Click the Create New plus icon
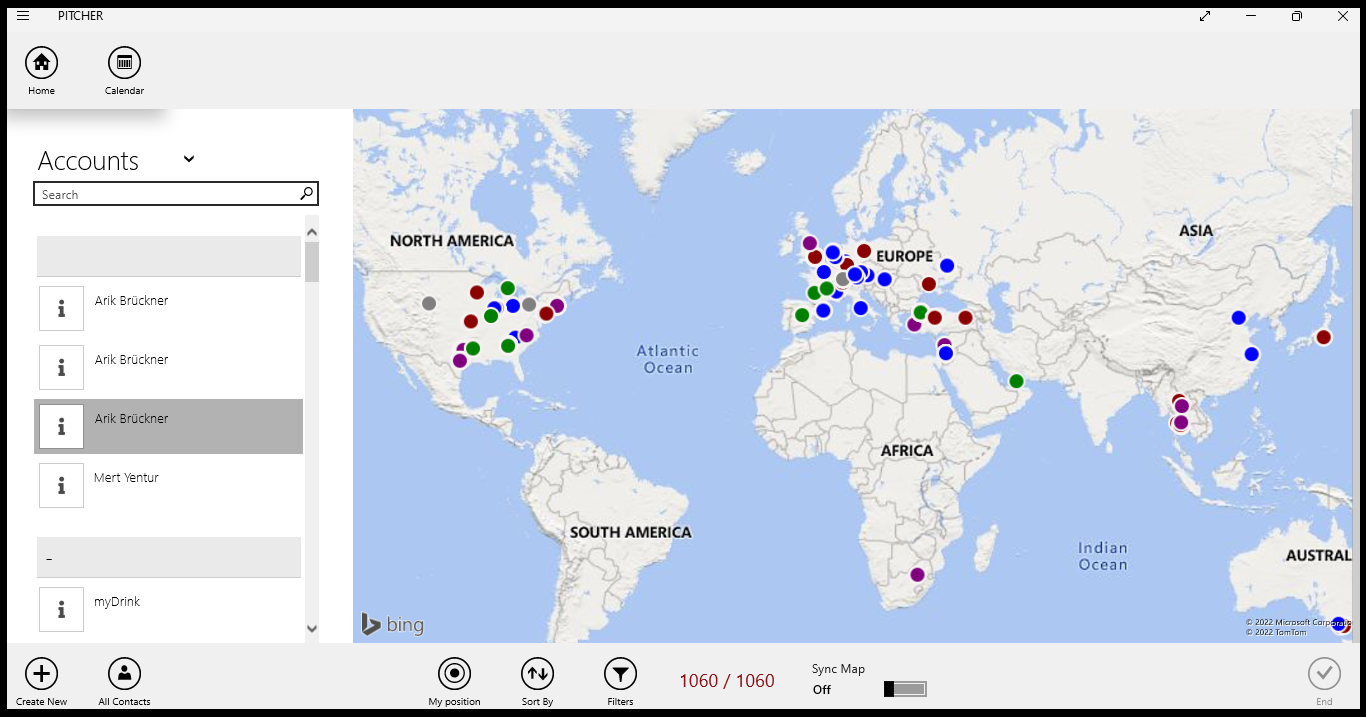1366x717 pixels. click(x=41, y=674)
